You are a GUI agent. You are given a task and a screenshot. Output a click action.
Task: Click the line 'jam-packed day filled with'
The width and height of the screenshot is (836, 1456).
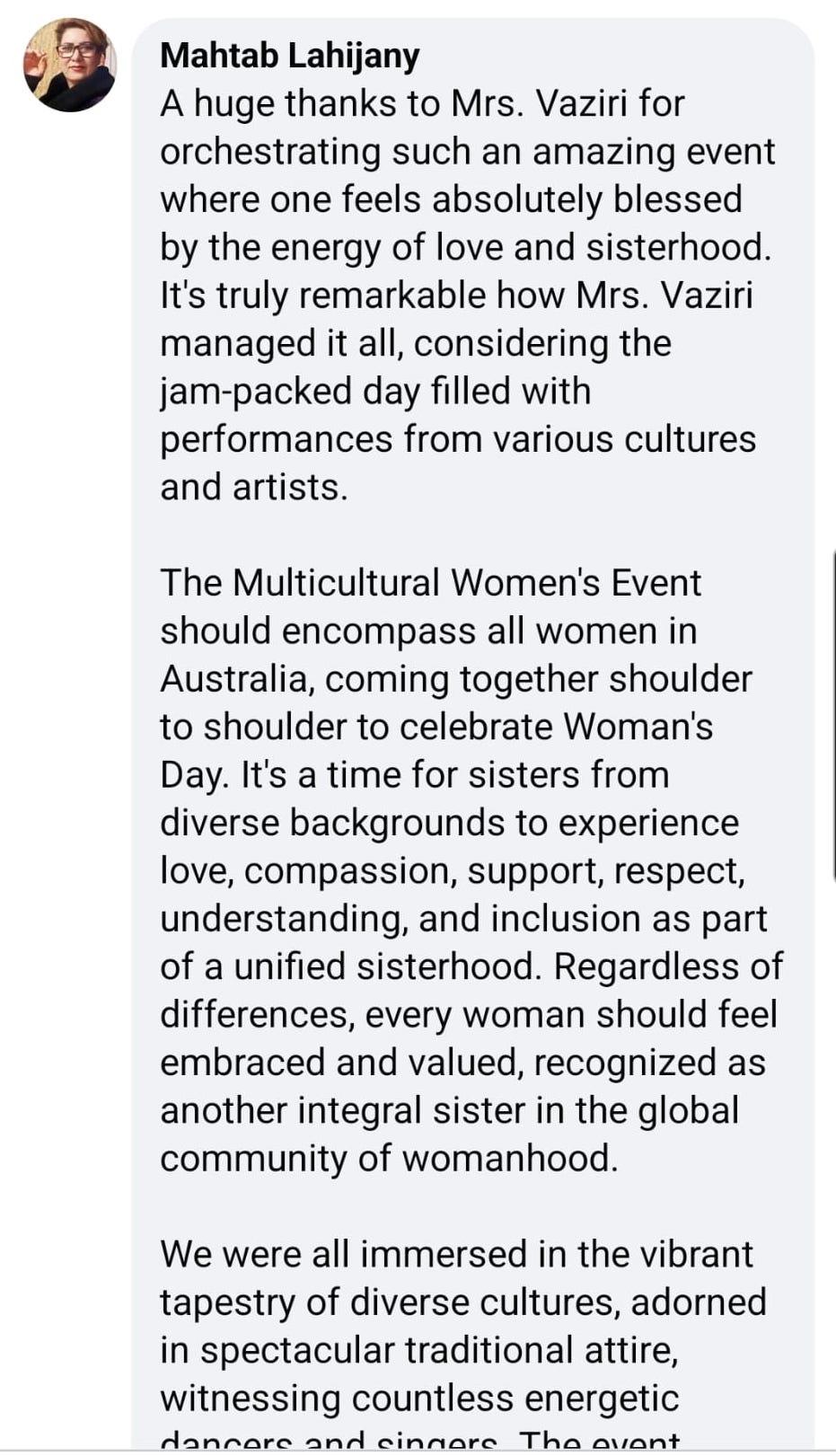pos(375,392)
